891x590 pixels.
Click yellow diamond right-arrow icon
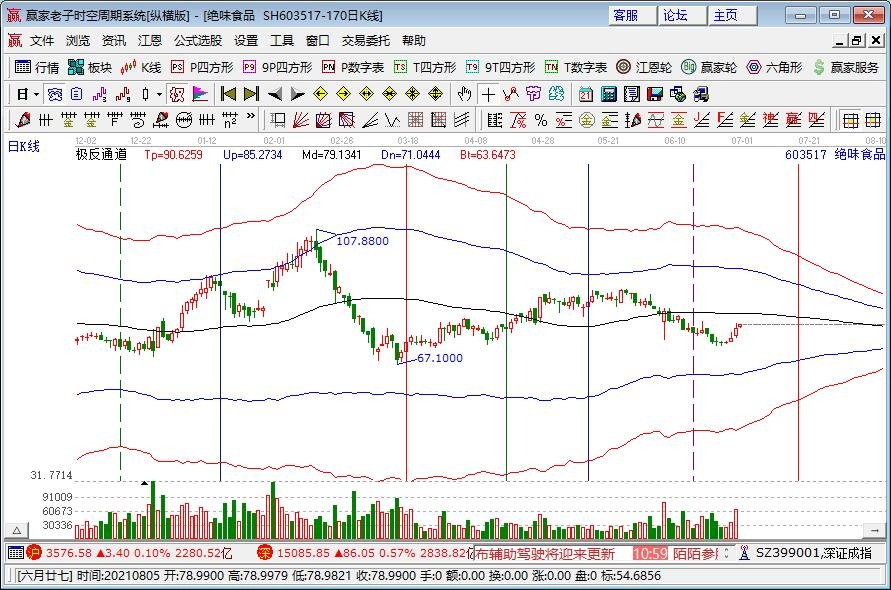point(343,94)
